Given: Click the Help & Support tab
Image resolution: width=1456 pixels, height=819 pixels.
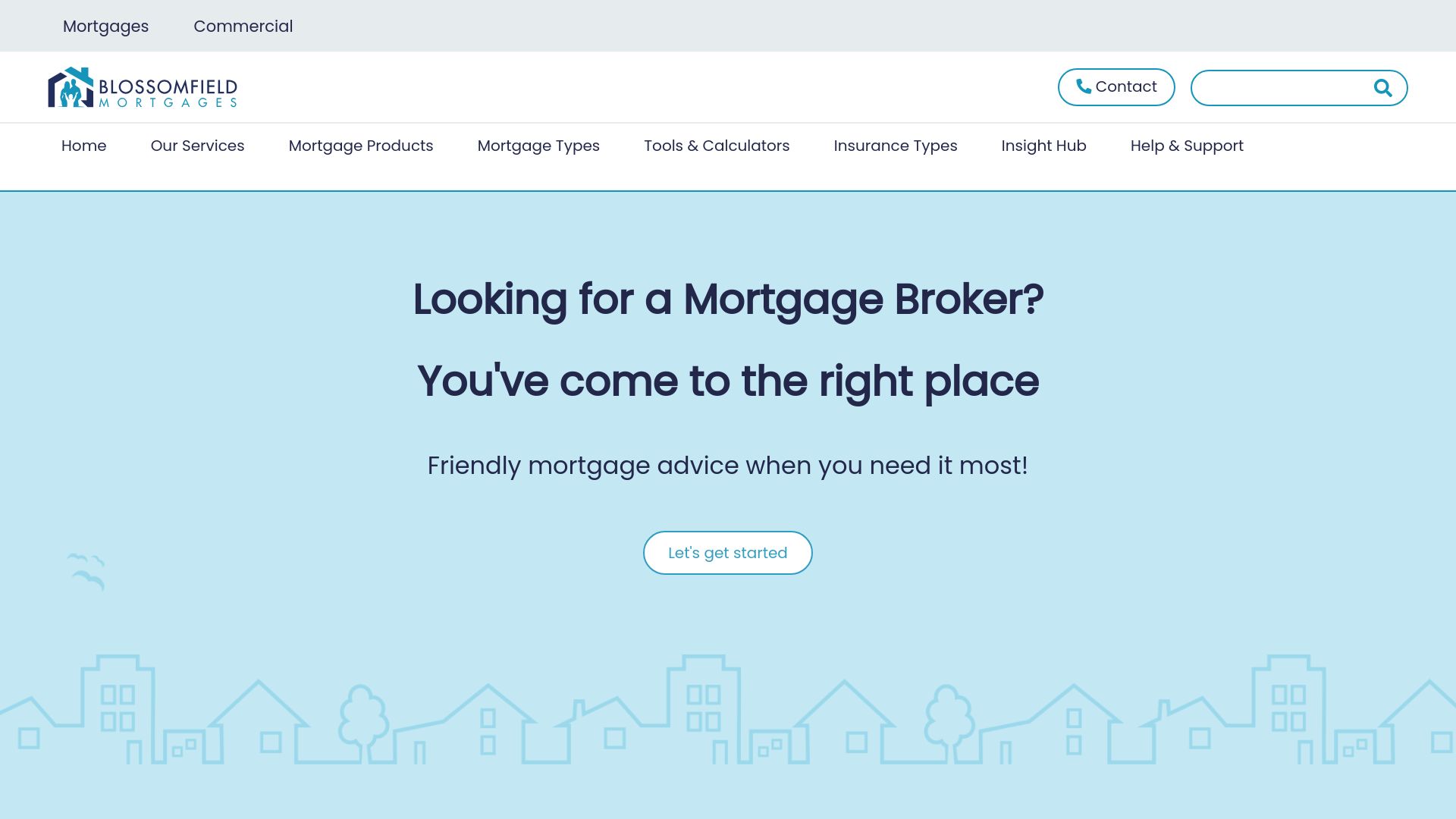Looking at the screenshot, I should 1187,146.
